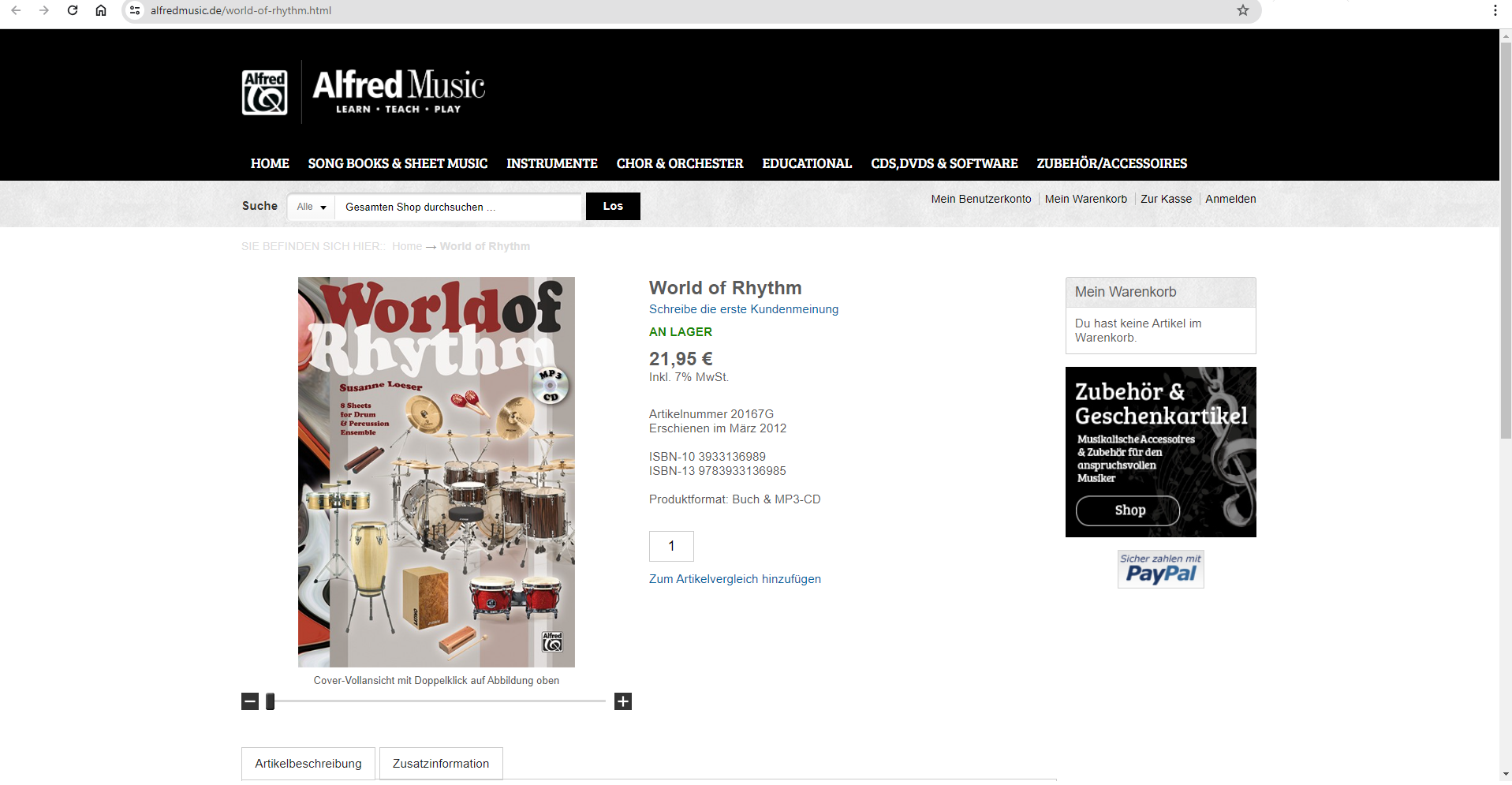Click the Anmelden login link
Screen dimensions: 1512x785
pyautogui.click(x=1230, y=199)
